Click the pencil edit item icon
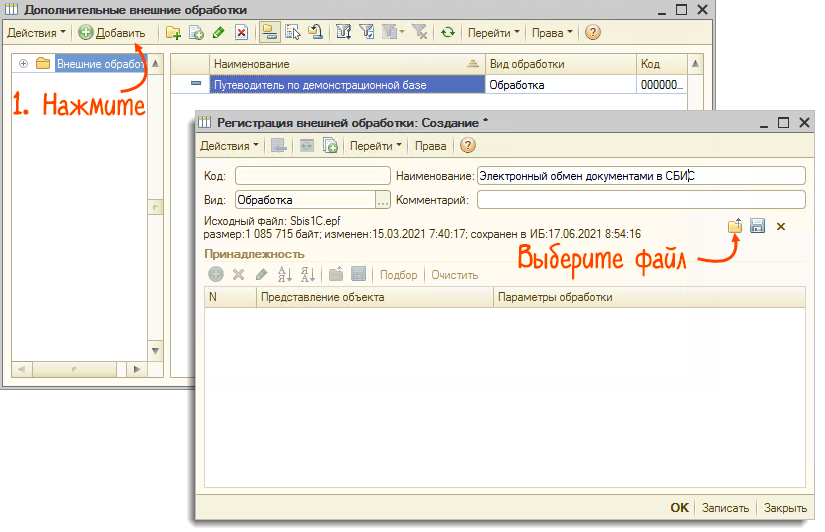 click(219, 32)
